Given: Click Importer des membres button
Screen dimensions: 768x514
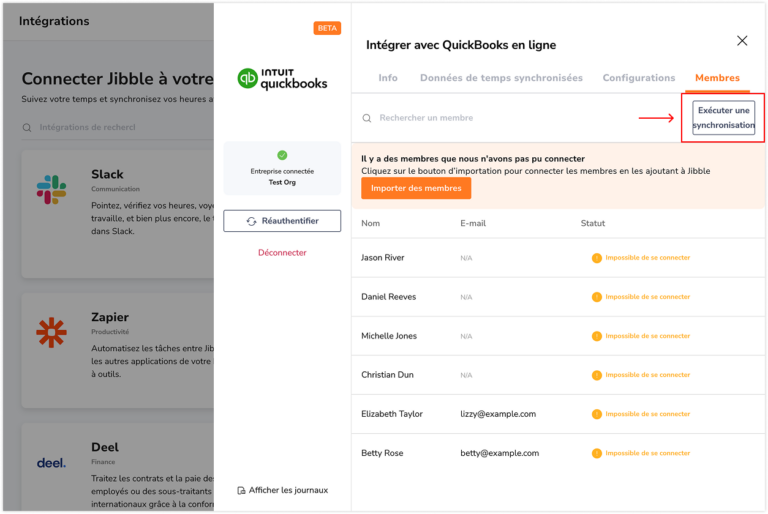Looking at the screenshot, I should [x=416, y=188].
